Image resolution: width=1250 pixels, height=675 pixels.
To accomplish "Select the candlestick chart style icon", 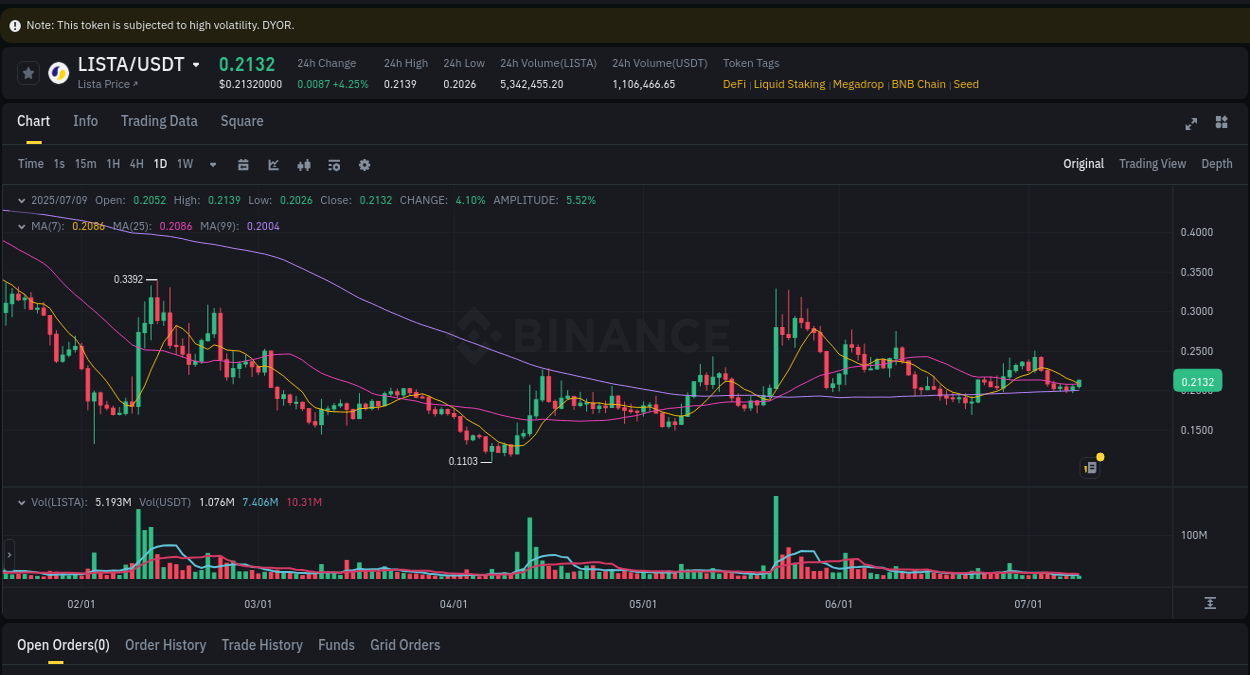I will click(304, 164).
